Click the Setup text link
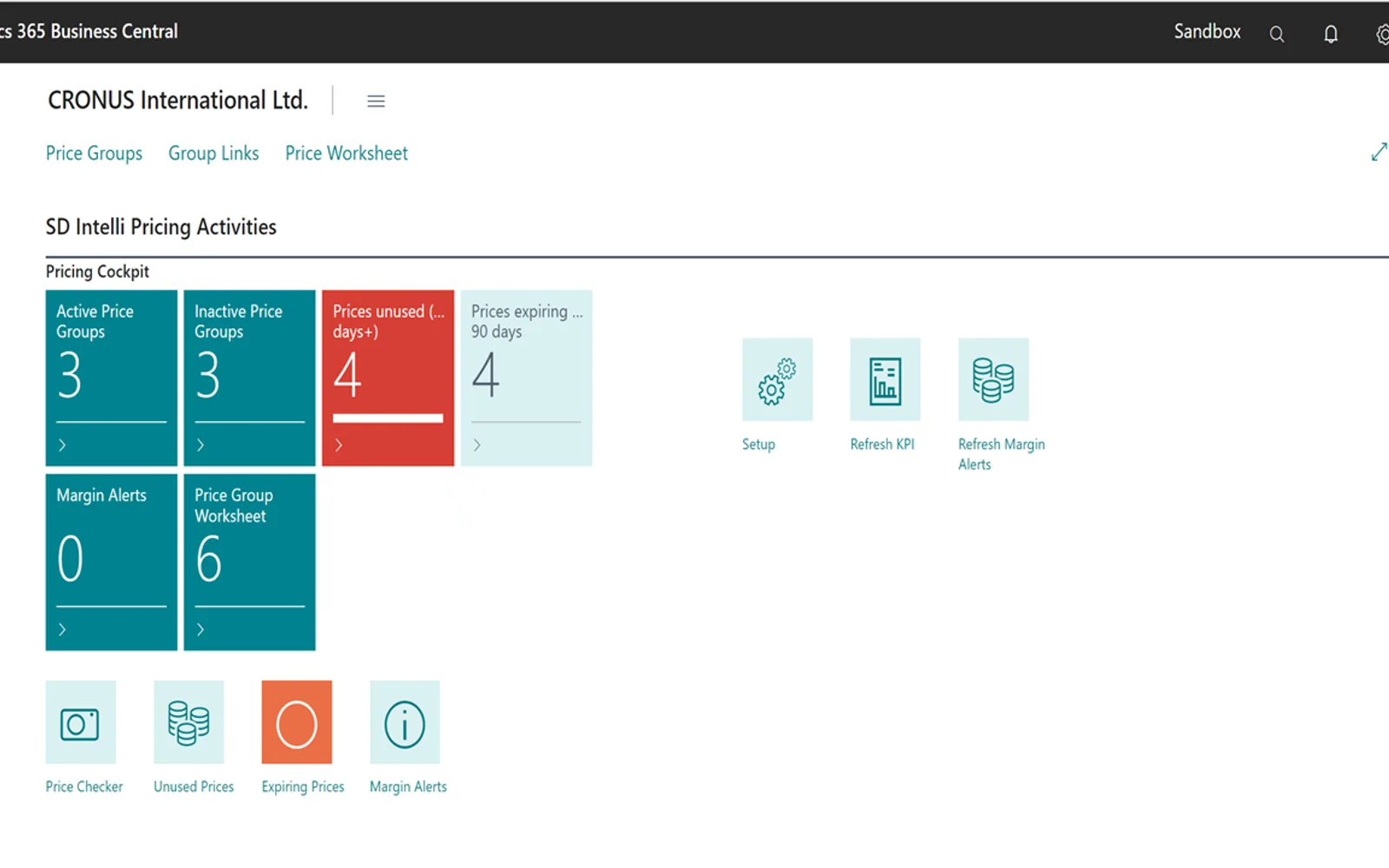Screen dimensions: 1389x868 [758, 444]
